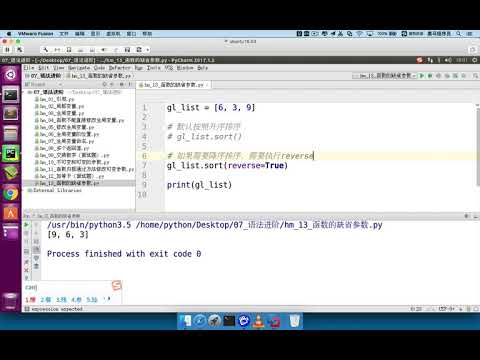Open Safari from macOS dock

pos(200,321)
